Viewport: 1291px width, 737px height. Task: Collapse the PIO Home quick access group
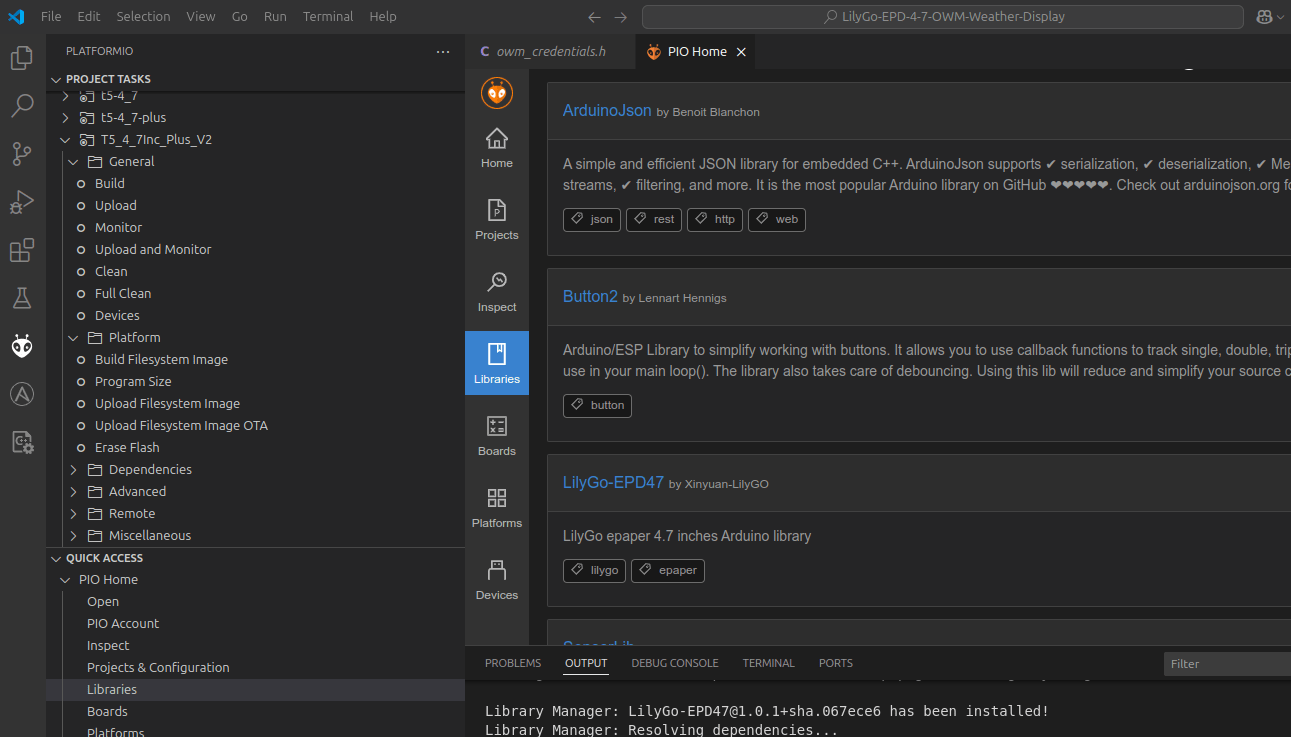[66, 580]
